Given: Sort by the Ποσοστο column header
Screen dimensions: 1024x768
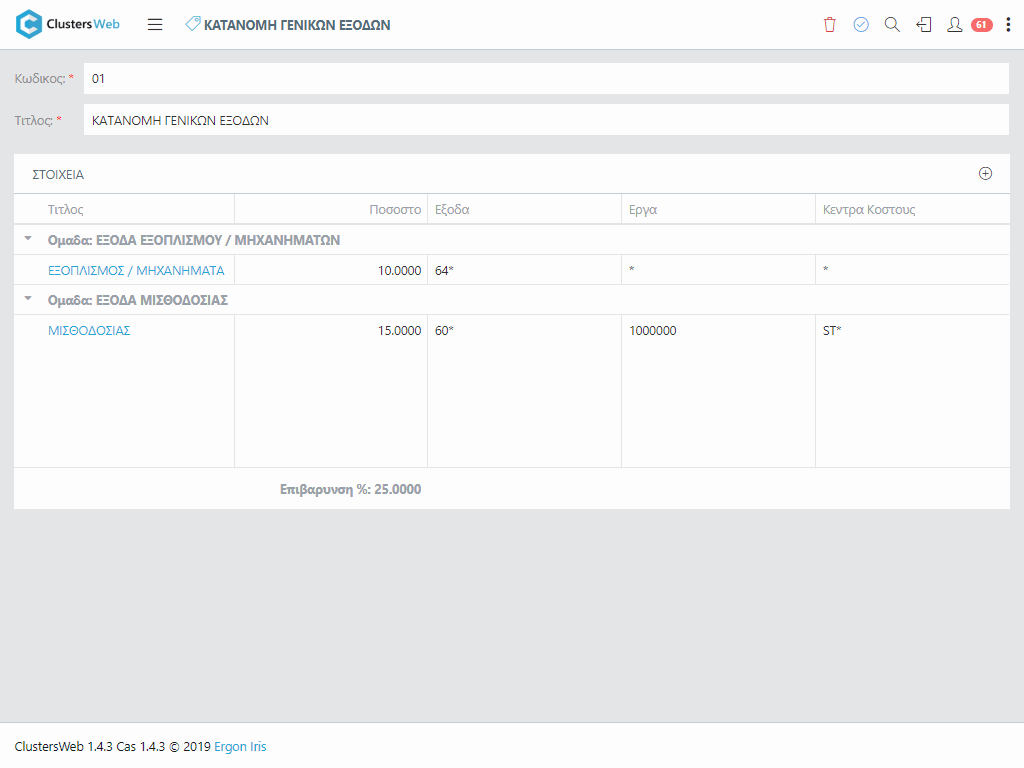Looking at the screenshot, I should coord(395,210).
